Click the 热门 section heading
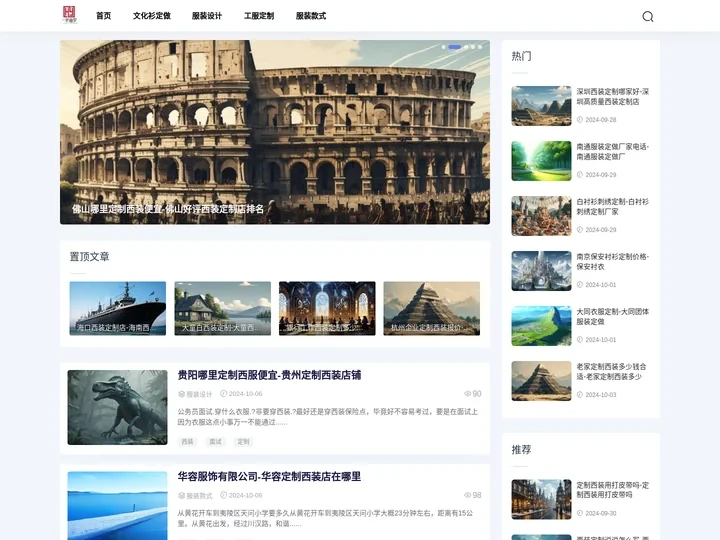Image resolution: width=720 pixels, height=540 pixels. point(522,56)
